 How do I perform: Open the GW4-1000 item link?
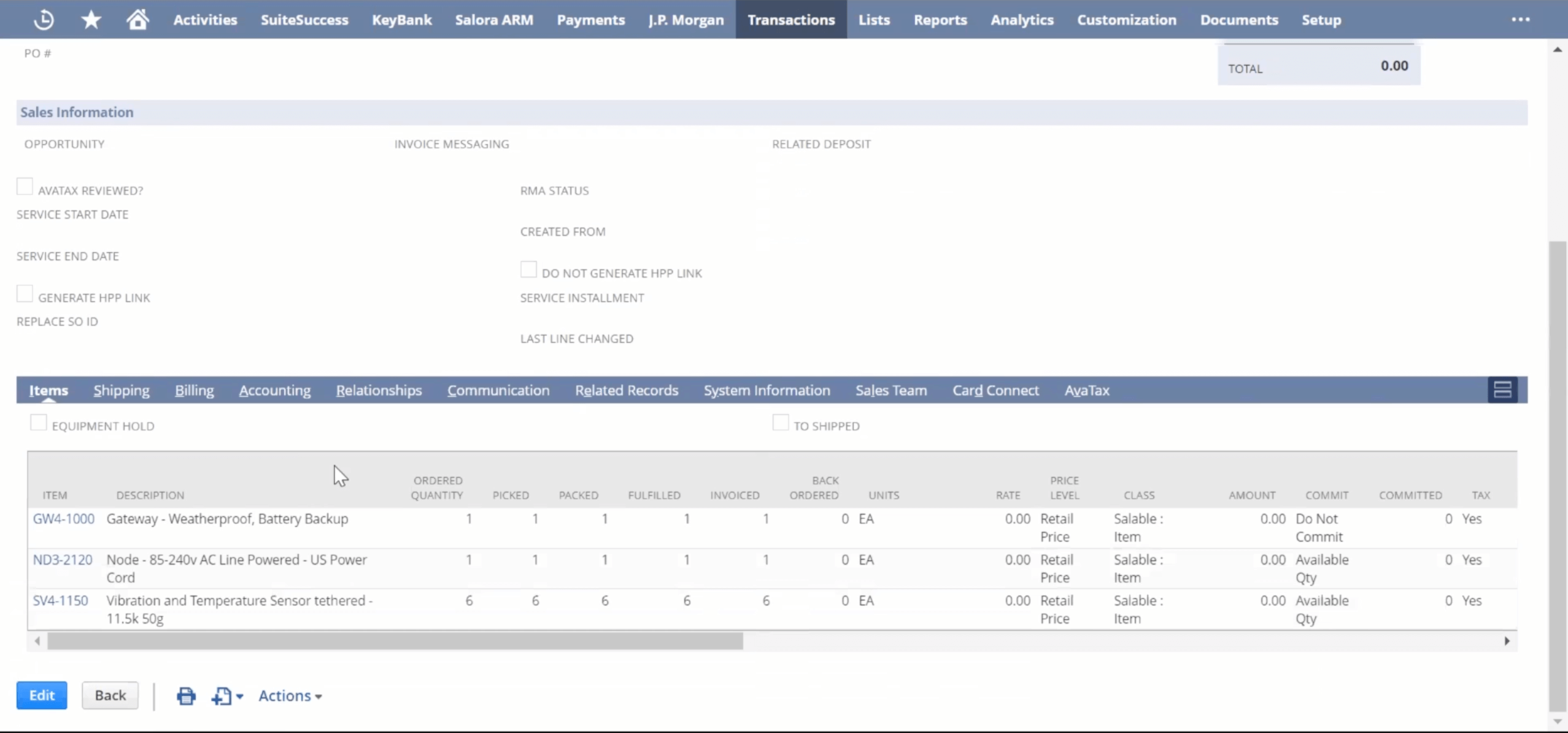tap(63, 519)
